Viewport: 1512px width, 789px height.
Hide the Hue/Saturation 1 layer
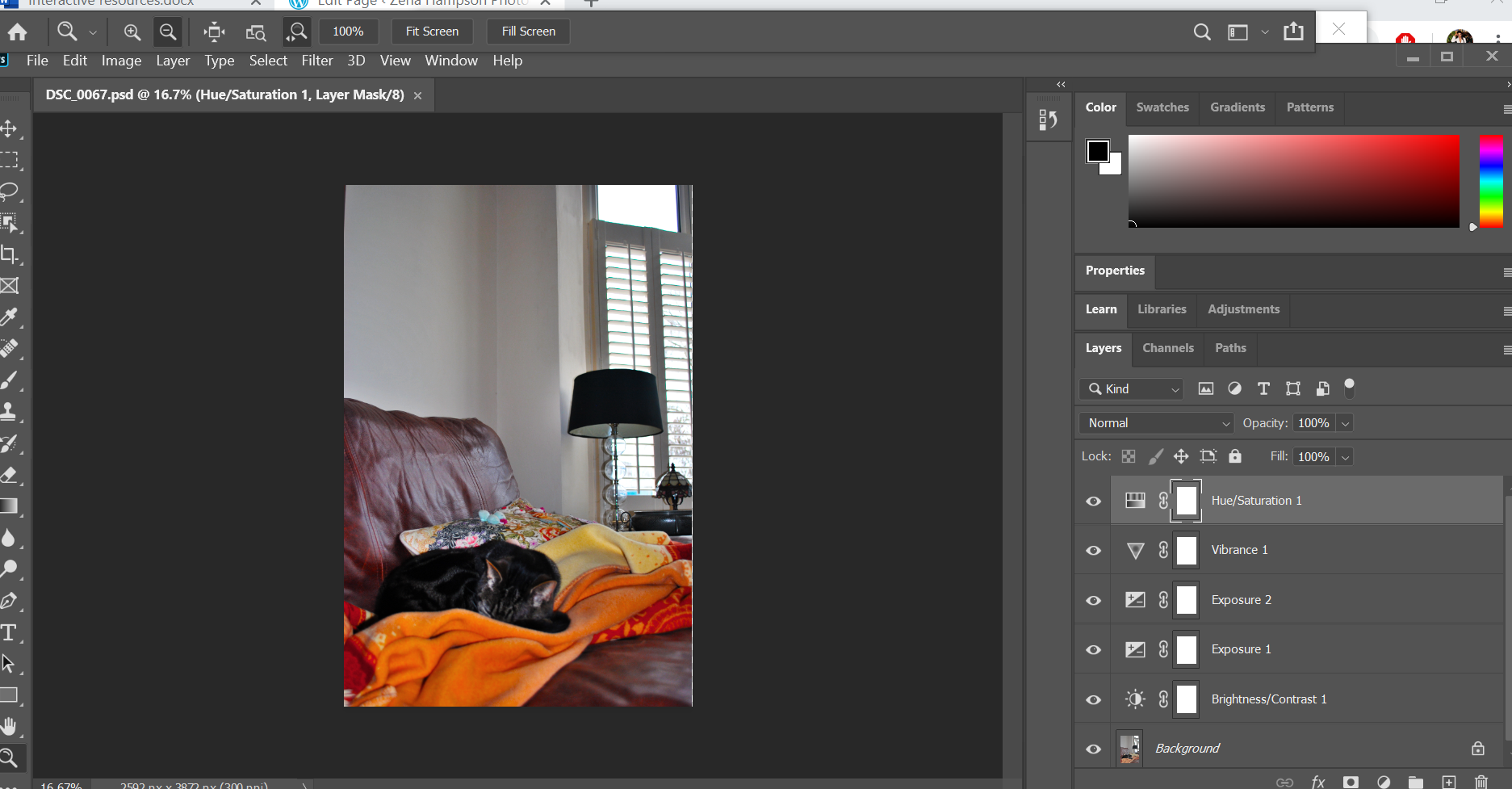coord(1093,501)
